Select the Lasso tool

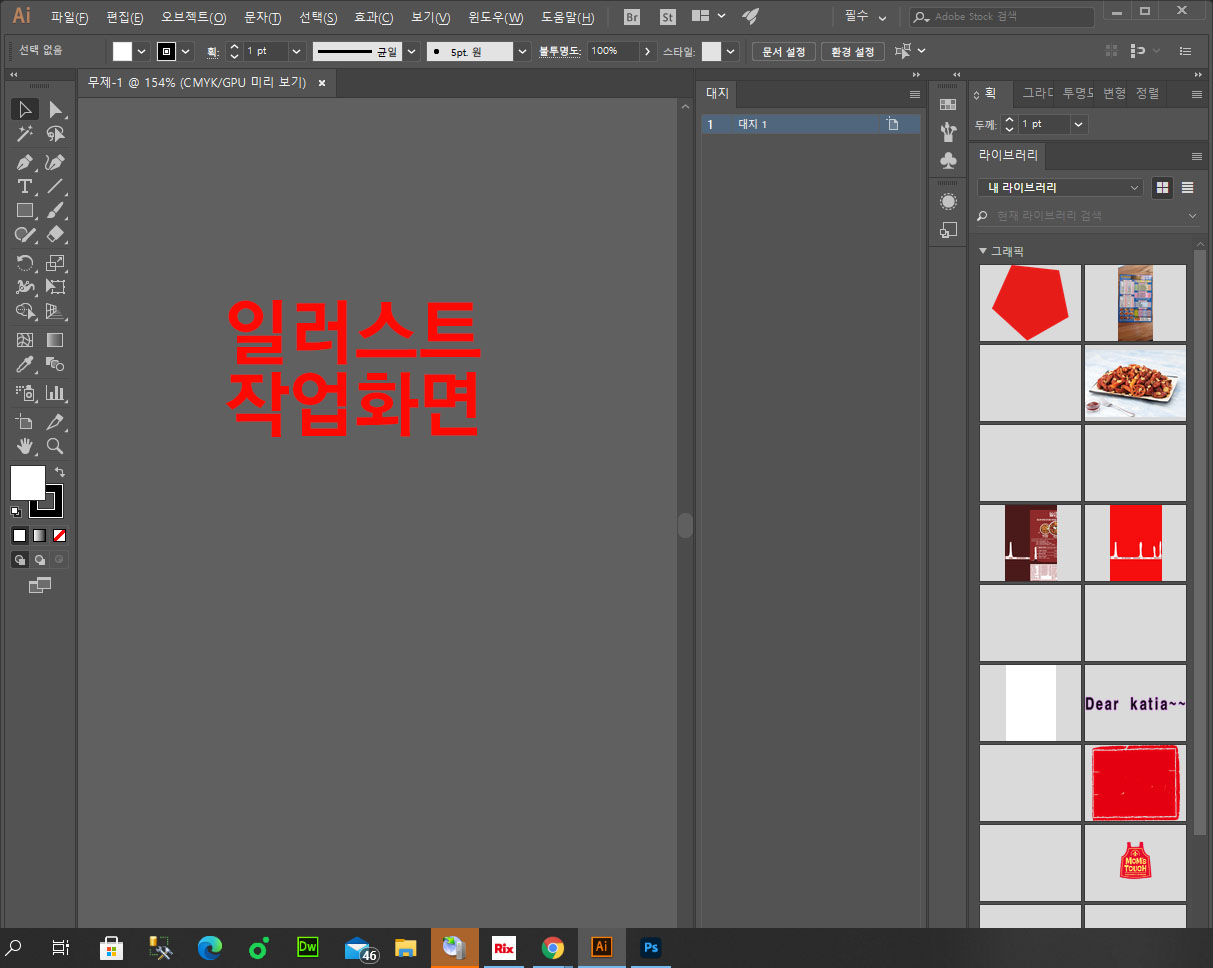56,134
